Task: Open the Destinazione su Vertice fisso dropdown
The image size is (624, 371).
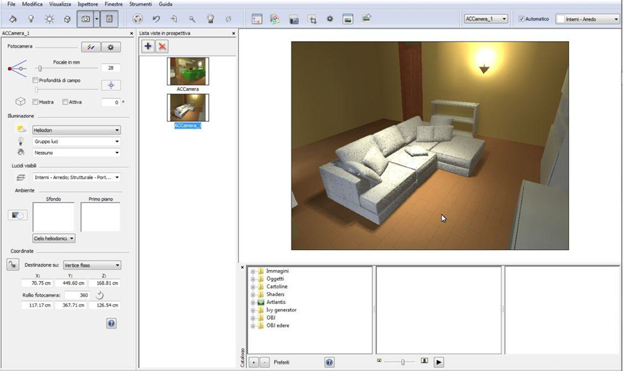Action: [92, 265]
